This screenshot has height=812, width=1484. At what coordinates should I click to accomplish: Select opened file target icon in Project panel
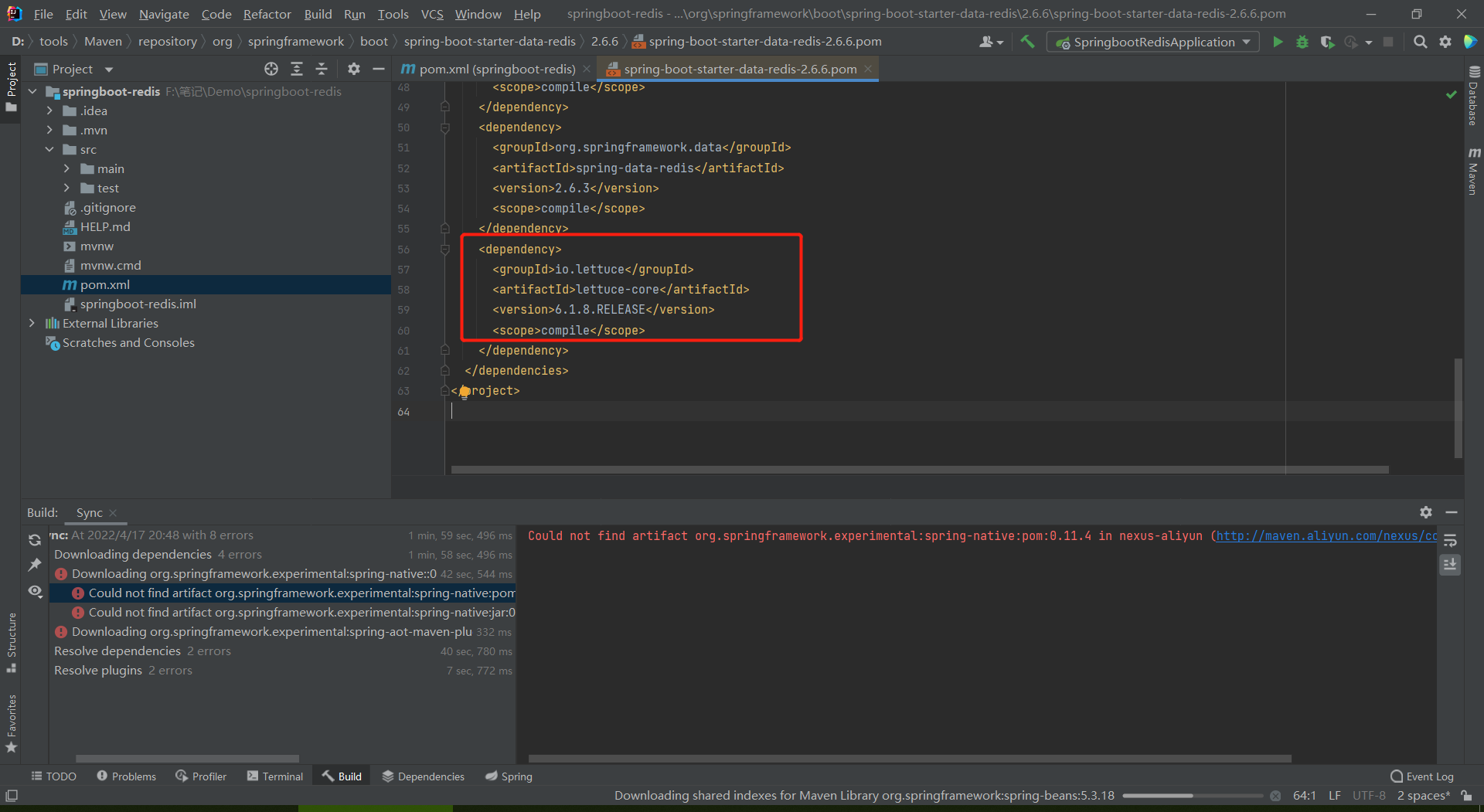tap(271, 69)
